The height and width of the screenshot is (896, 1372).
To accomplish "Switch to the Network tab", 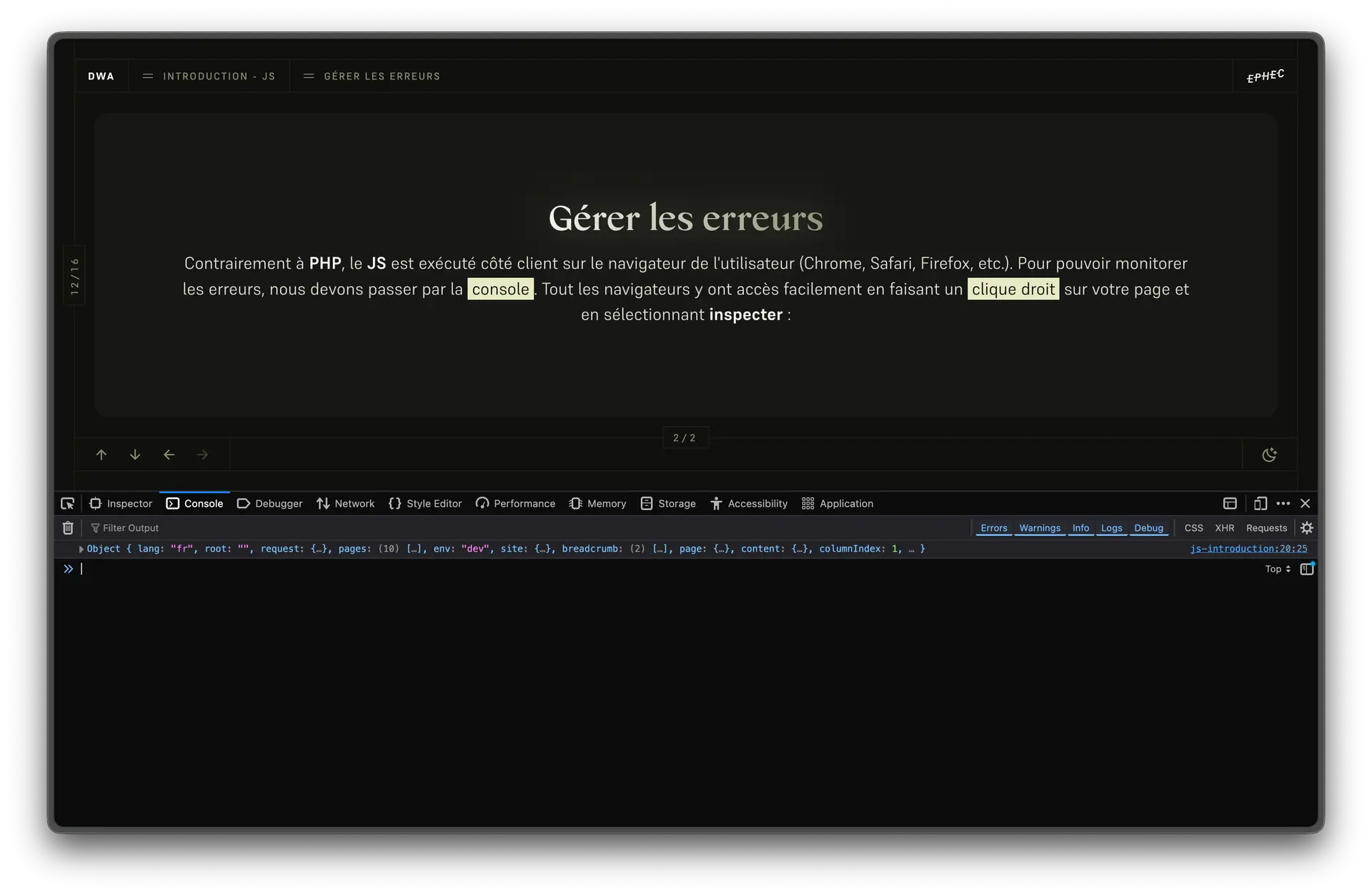I will [x=346, y=504].
